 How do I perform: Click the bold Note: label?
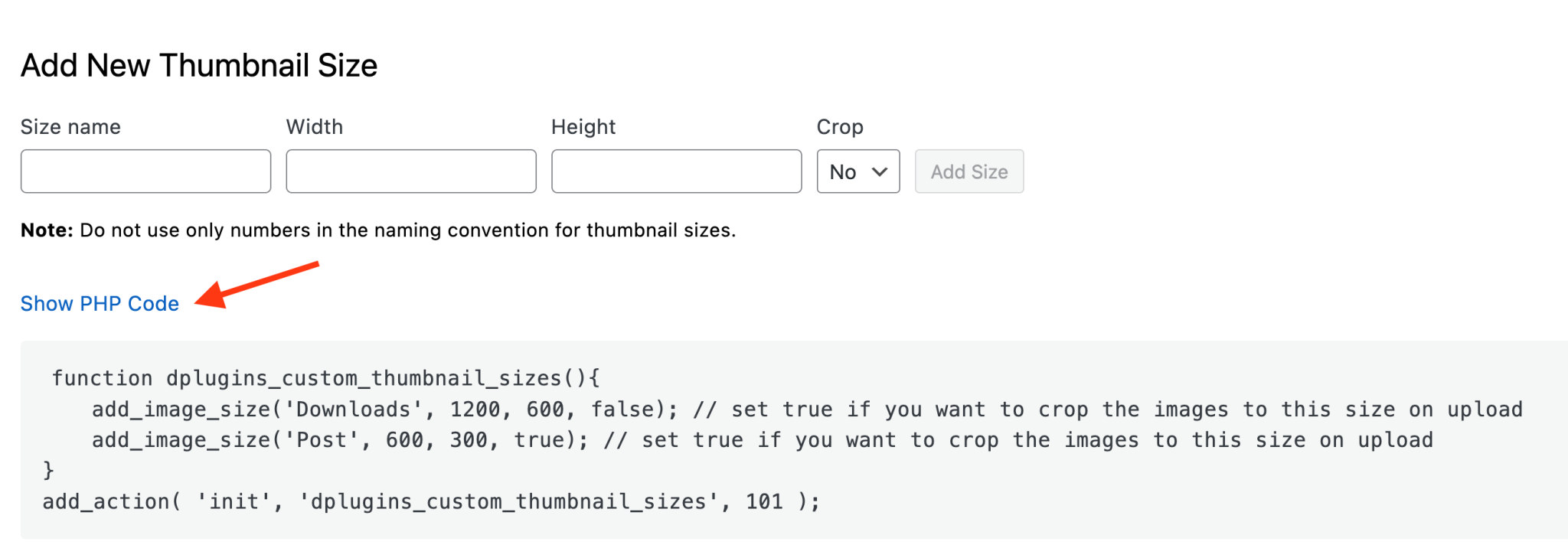coord(47,230)
